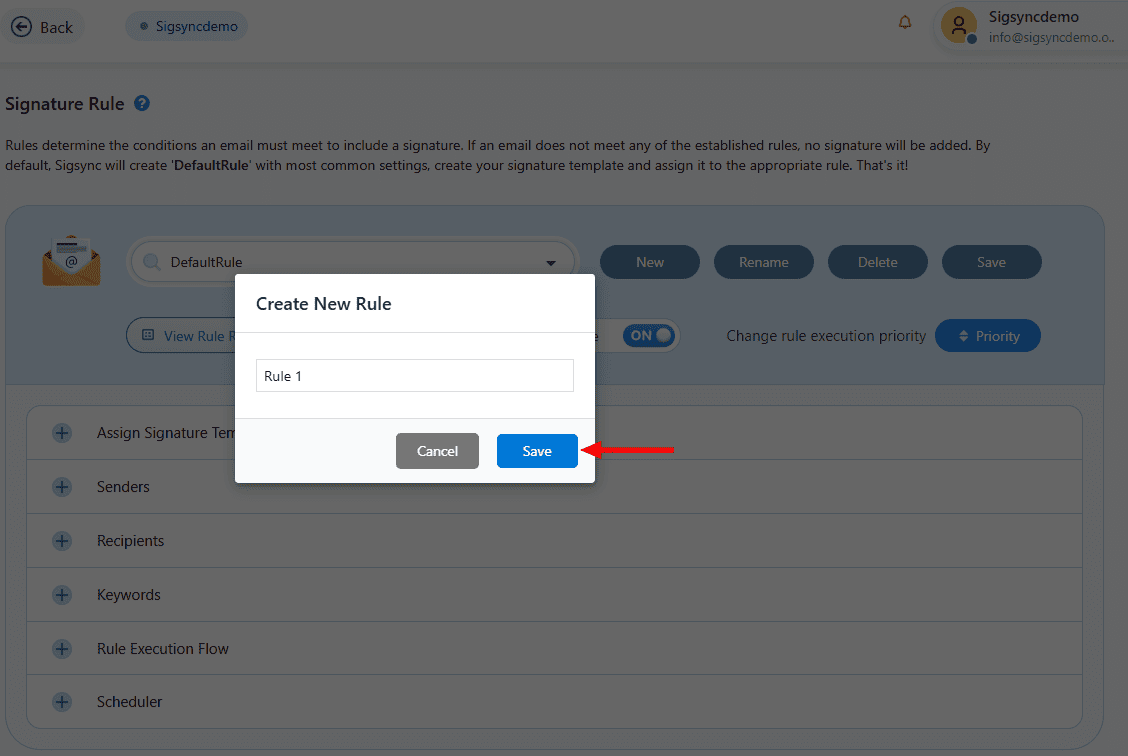Expand the Recipients section plus icon

pos(62,541)
